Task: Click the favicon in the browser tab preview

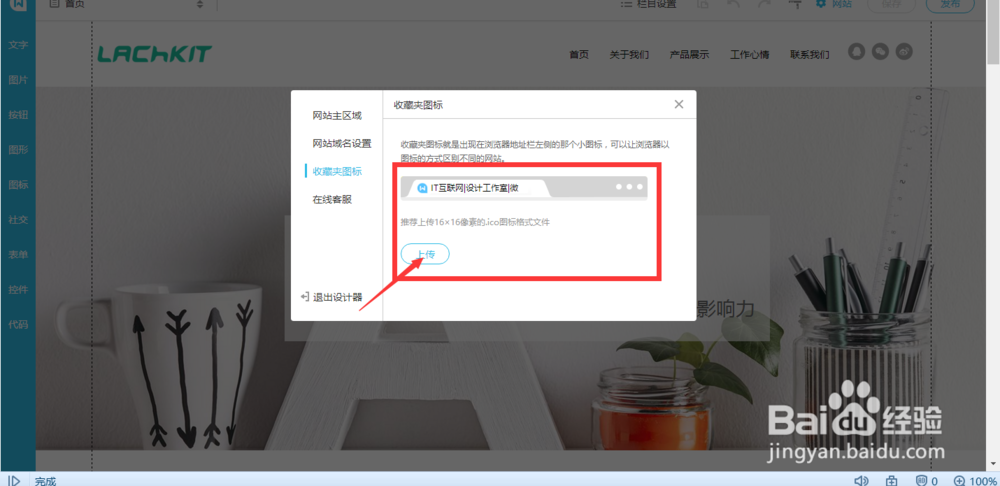Action: click(422, 188)
